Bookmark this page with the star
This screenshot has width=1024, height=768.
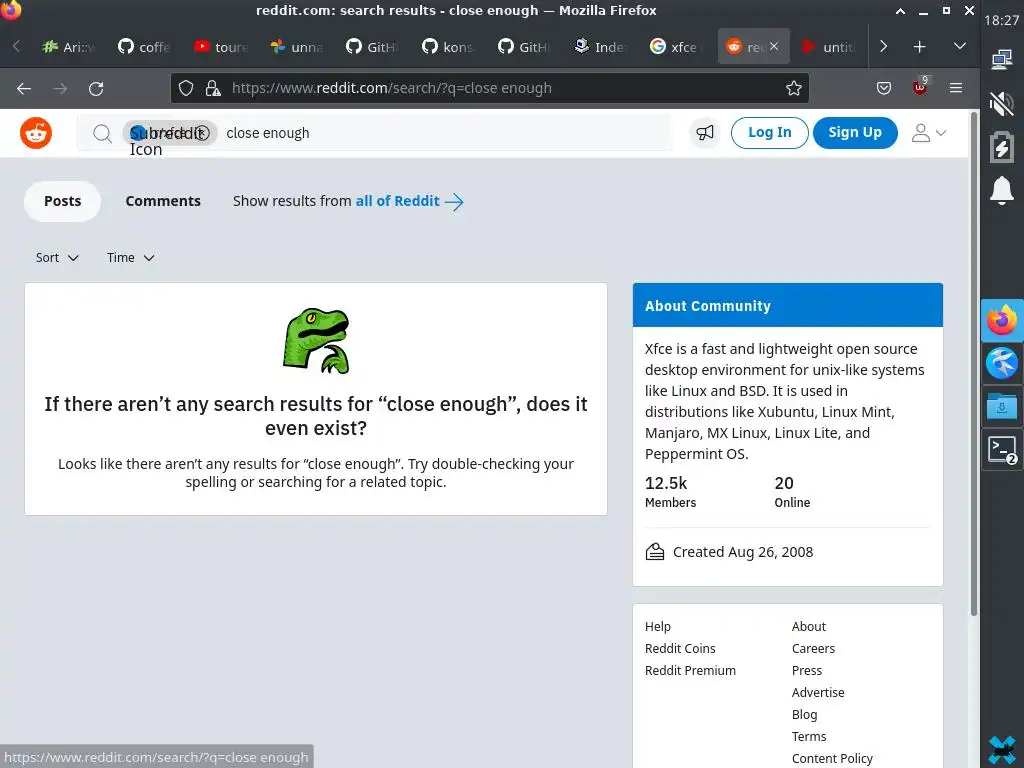[793, 88]
